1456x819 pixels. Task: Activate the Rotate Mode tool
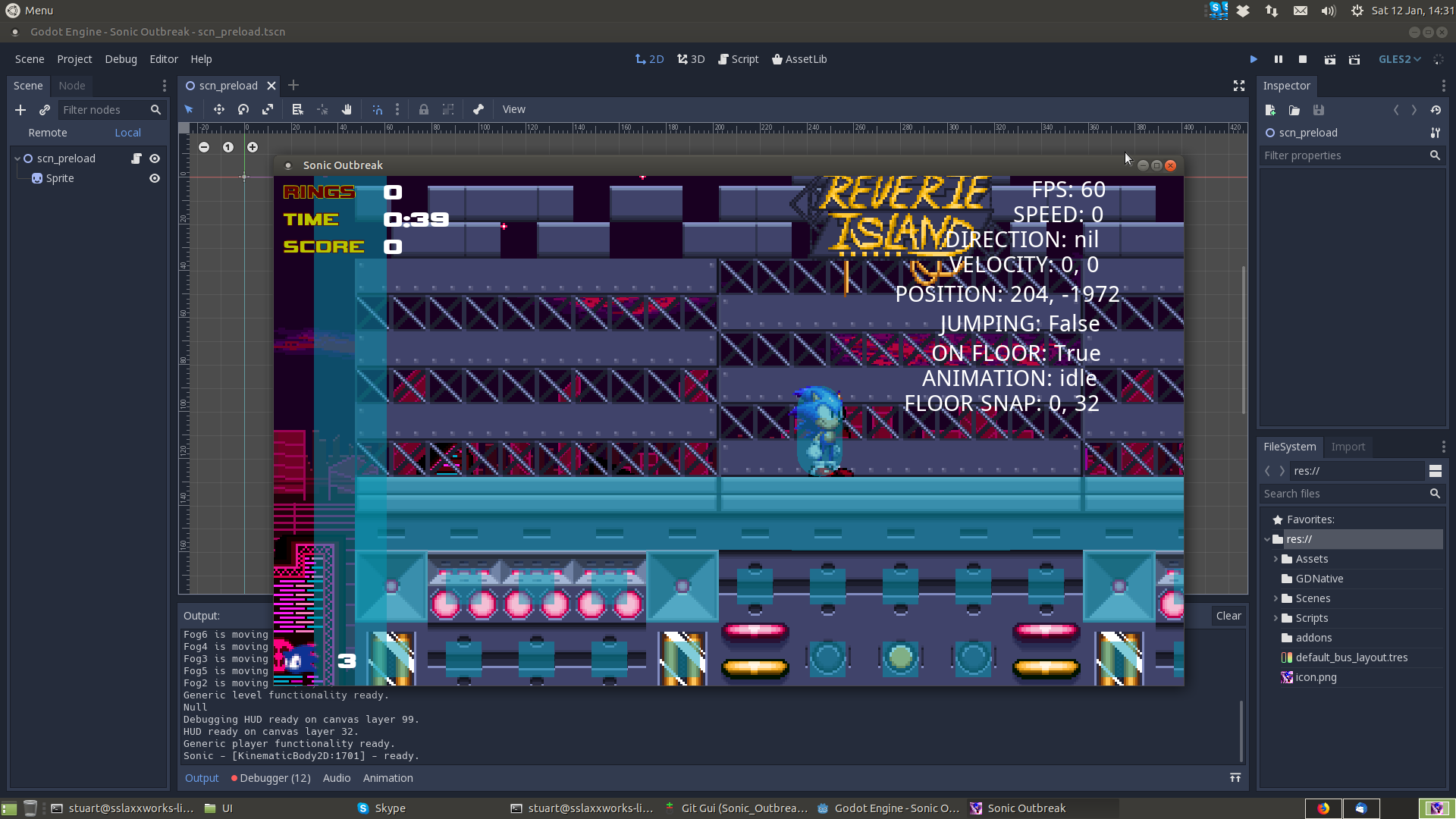click(x=243, y=109)
